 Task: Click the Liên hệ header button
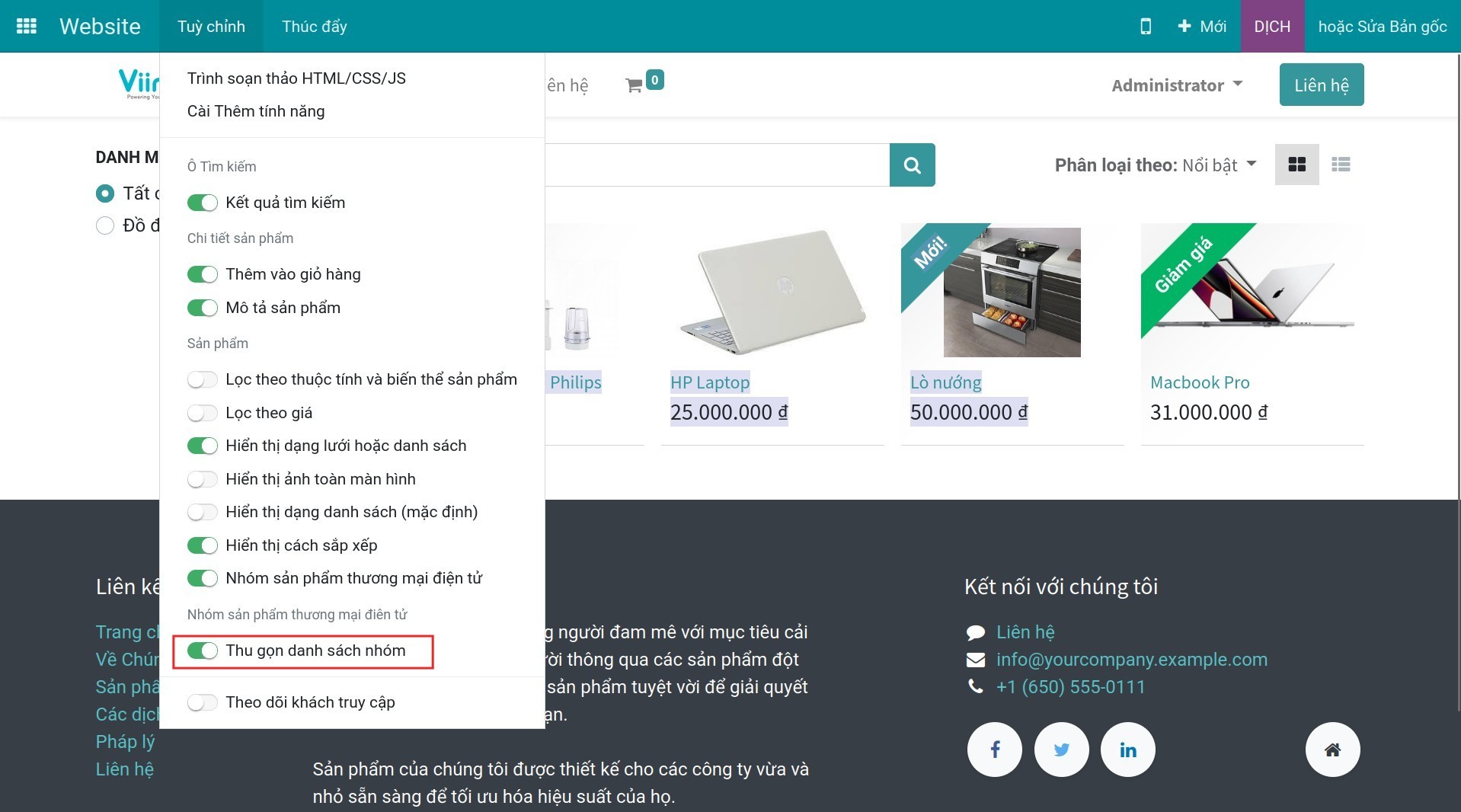[1322, 85]
